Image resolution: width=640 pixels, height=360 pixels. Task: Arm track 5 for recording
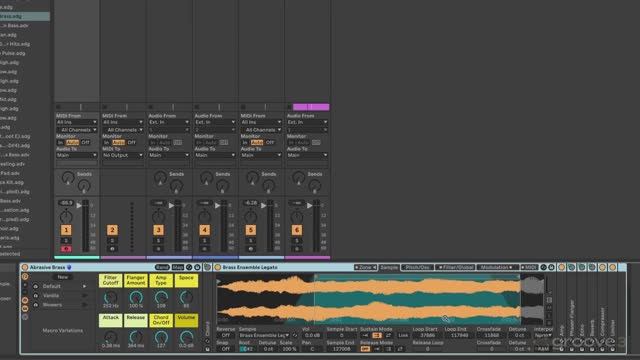(251, 249)
